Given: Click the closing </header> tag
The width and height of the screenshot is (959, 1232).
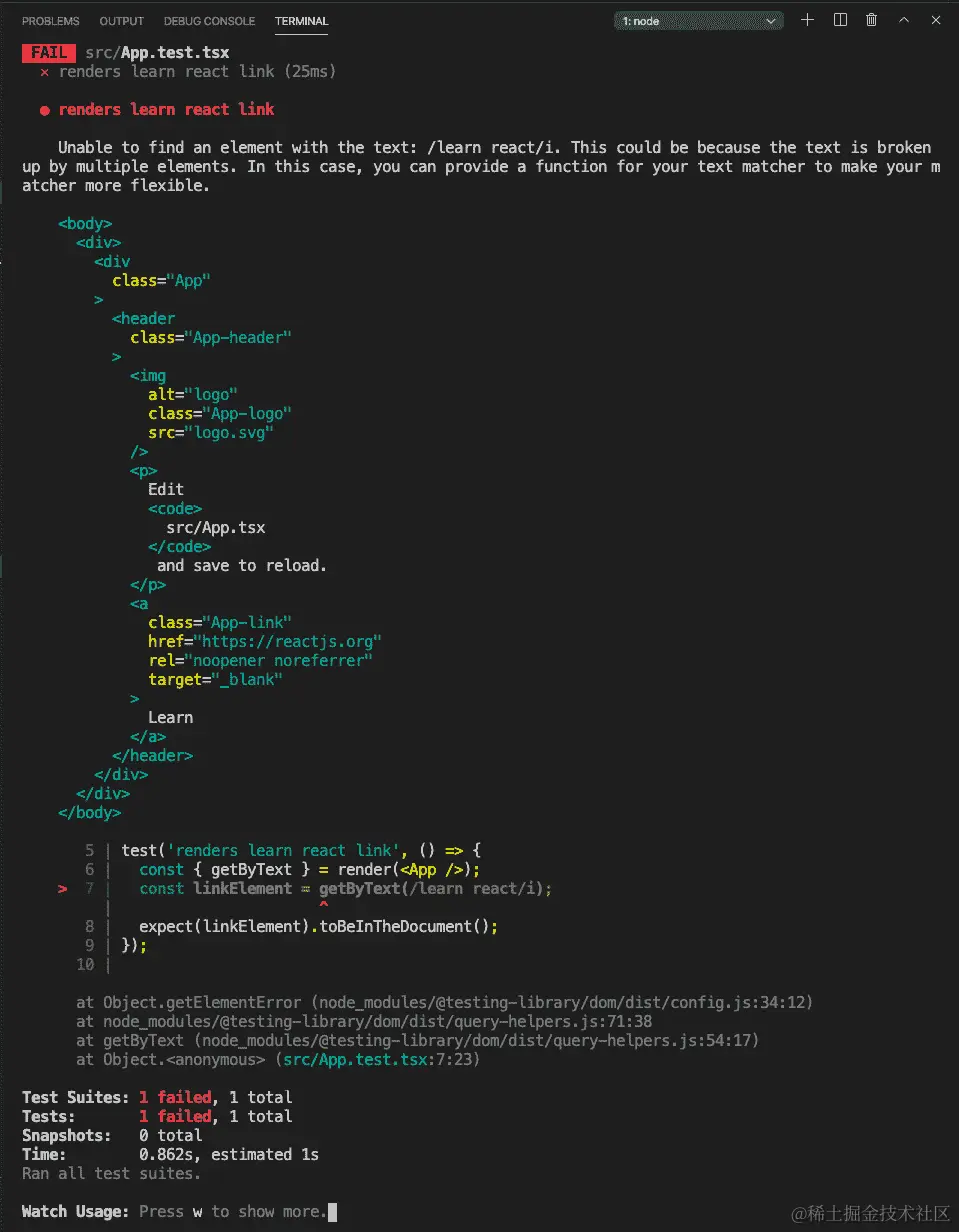Looking at the screenshot, I should coord(153,755).
